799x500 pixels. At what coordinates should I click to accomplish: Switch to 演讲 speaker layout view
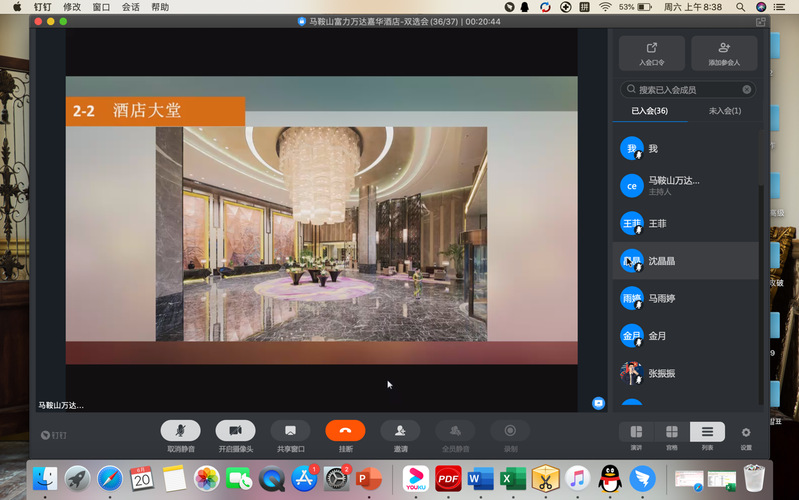coord(636,432)
